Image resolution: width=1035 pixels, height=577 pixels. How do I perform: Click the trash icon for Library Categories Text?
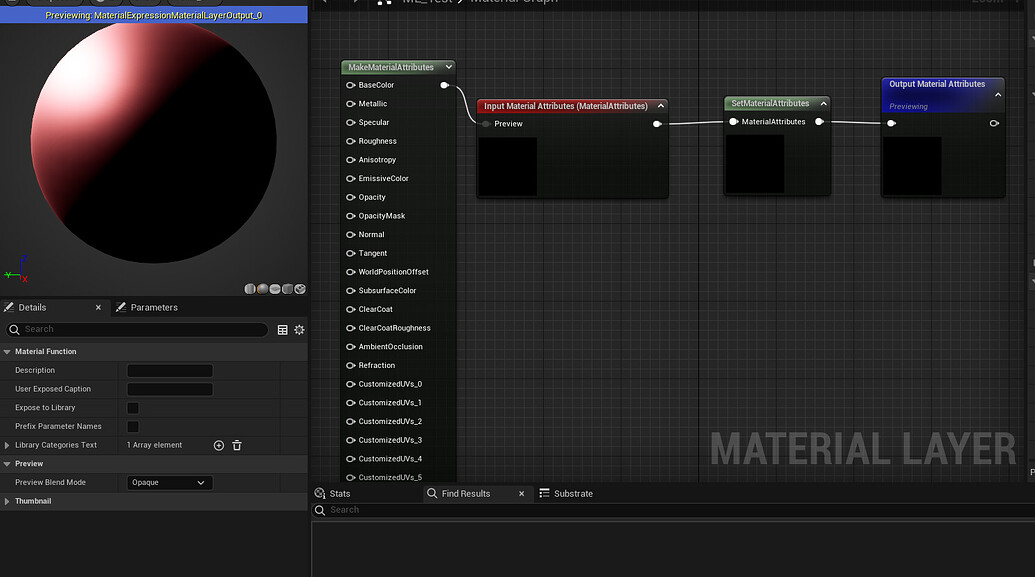tap(236, 445)
